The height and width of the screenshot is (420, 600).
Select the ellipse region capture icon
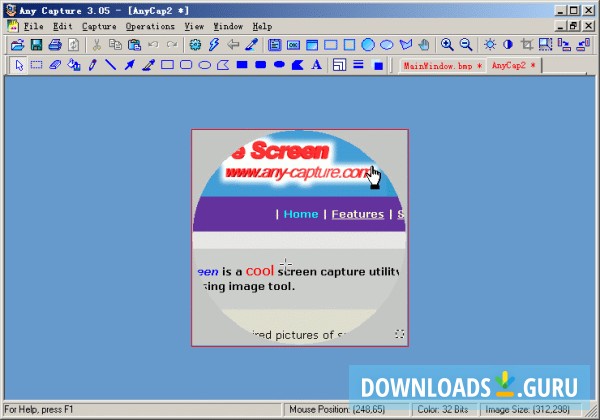coord(387,45)
